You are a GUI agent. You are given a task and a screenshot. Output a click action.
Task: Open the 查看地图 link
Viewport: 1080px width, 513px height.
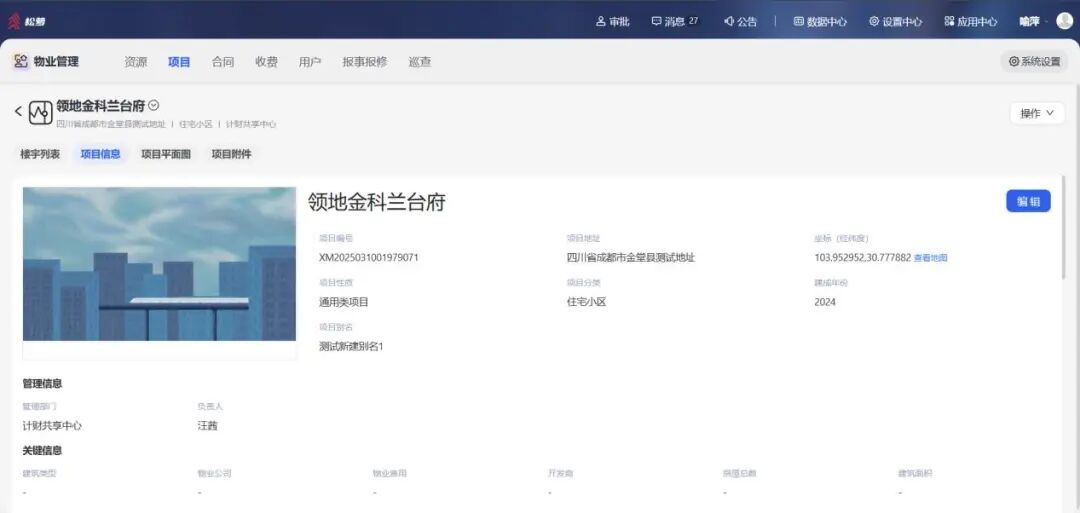931,258
